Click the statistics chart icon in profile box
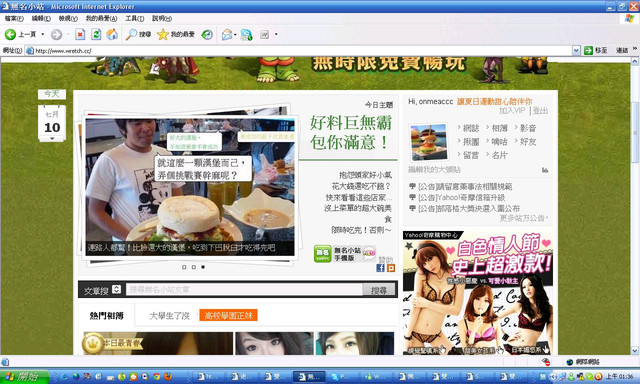 545,170
